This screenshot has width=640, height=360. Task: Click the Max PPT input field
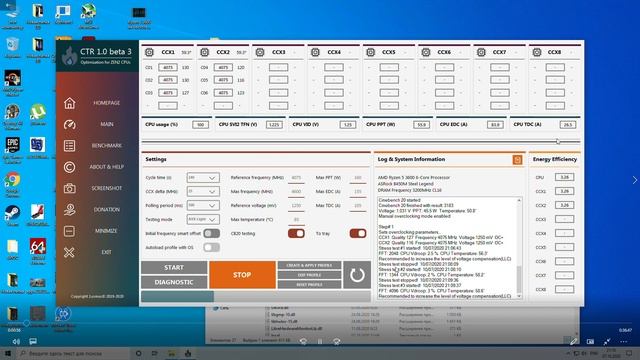click(358, 178)
